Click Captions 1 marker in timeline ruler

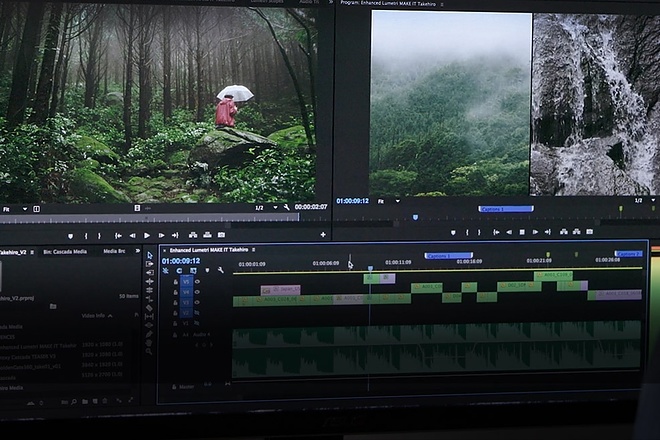click(449, 255)
